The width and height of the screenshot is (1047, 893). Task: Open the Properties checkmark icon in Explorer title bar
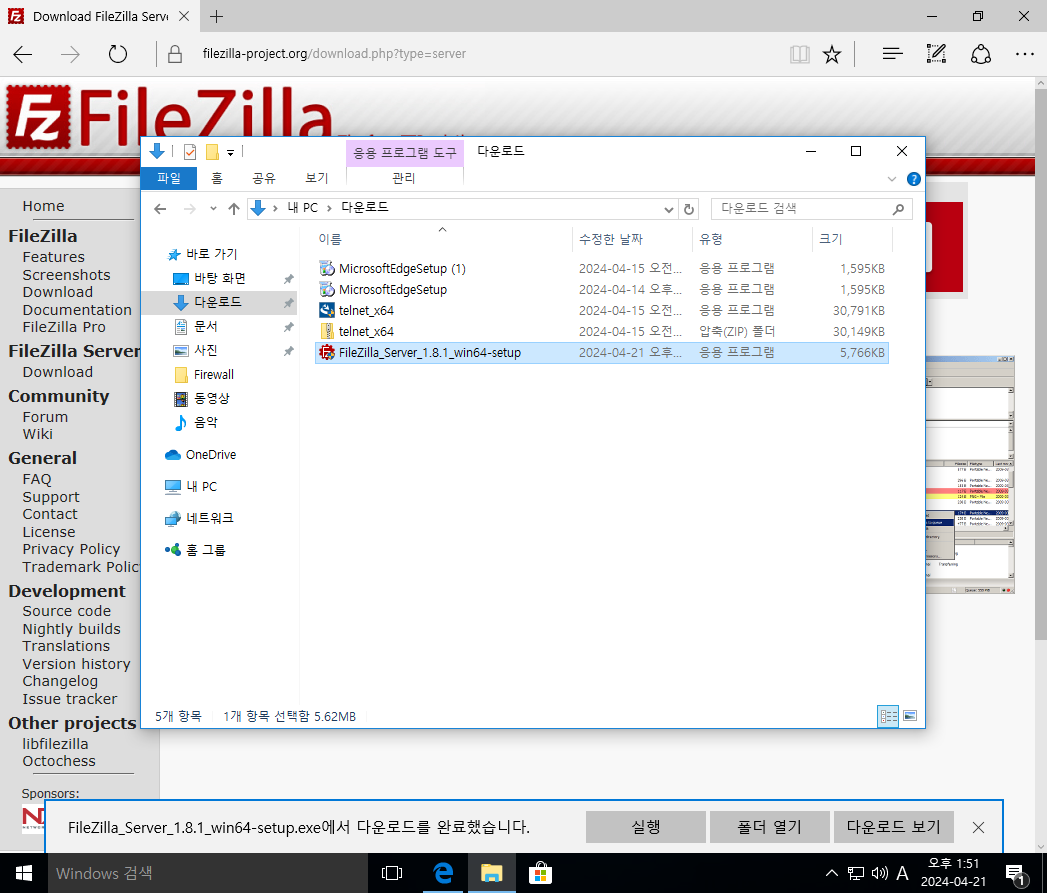pos(190,152)
